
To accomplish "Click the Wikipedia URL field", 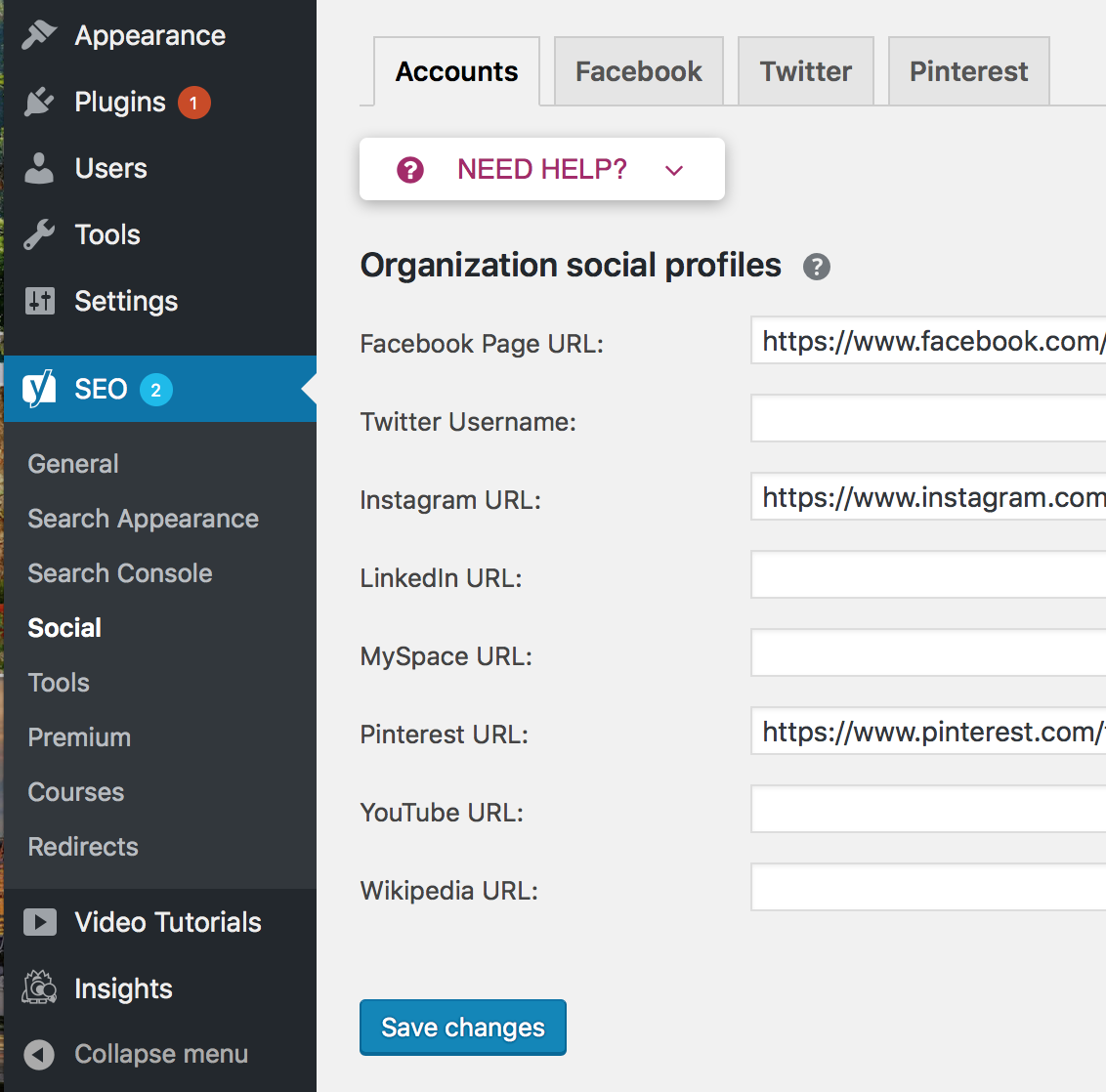I will [x=928, y=888].
